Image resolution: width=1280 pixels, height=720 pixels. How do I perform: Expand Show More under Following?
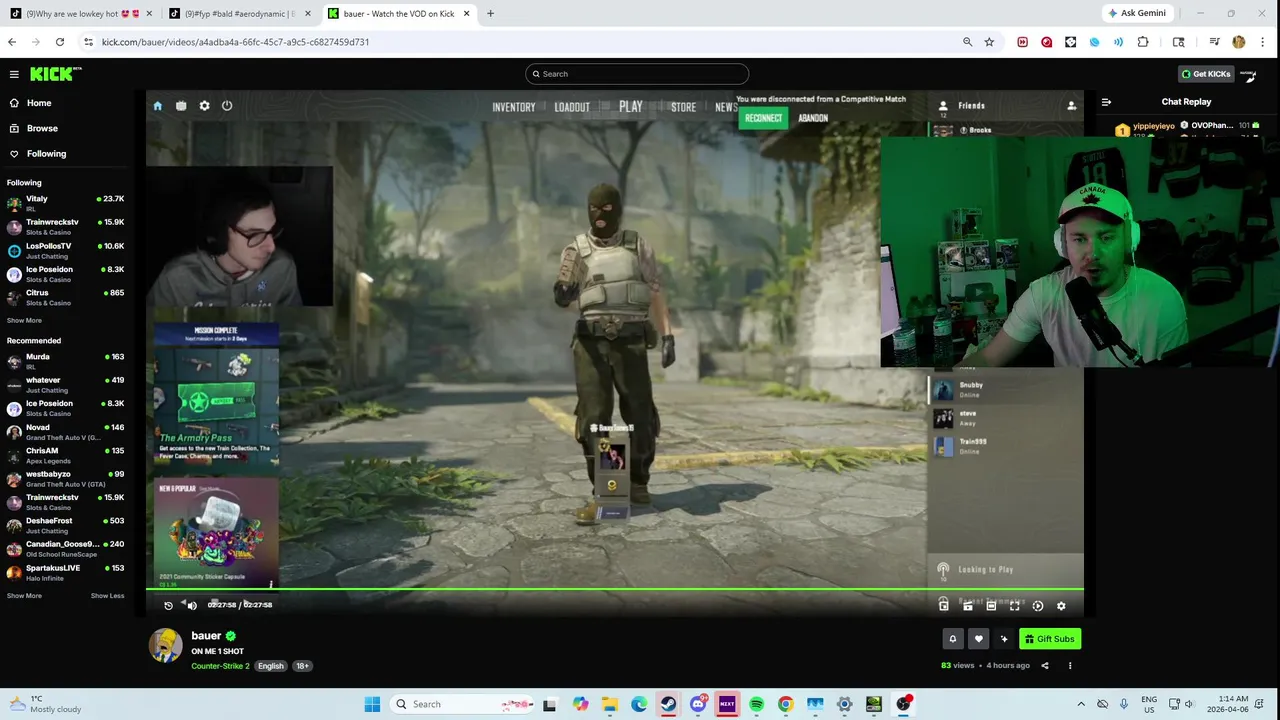tap(24, 320)
